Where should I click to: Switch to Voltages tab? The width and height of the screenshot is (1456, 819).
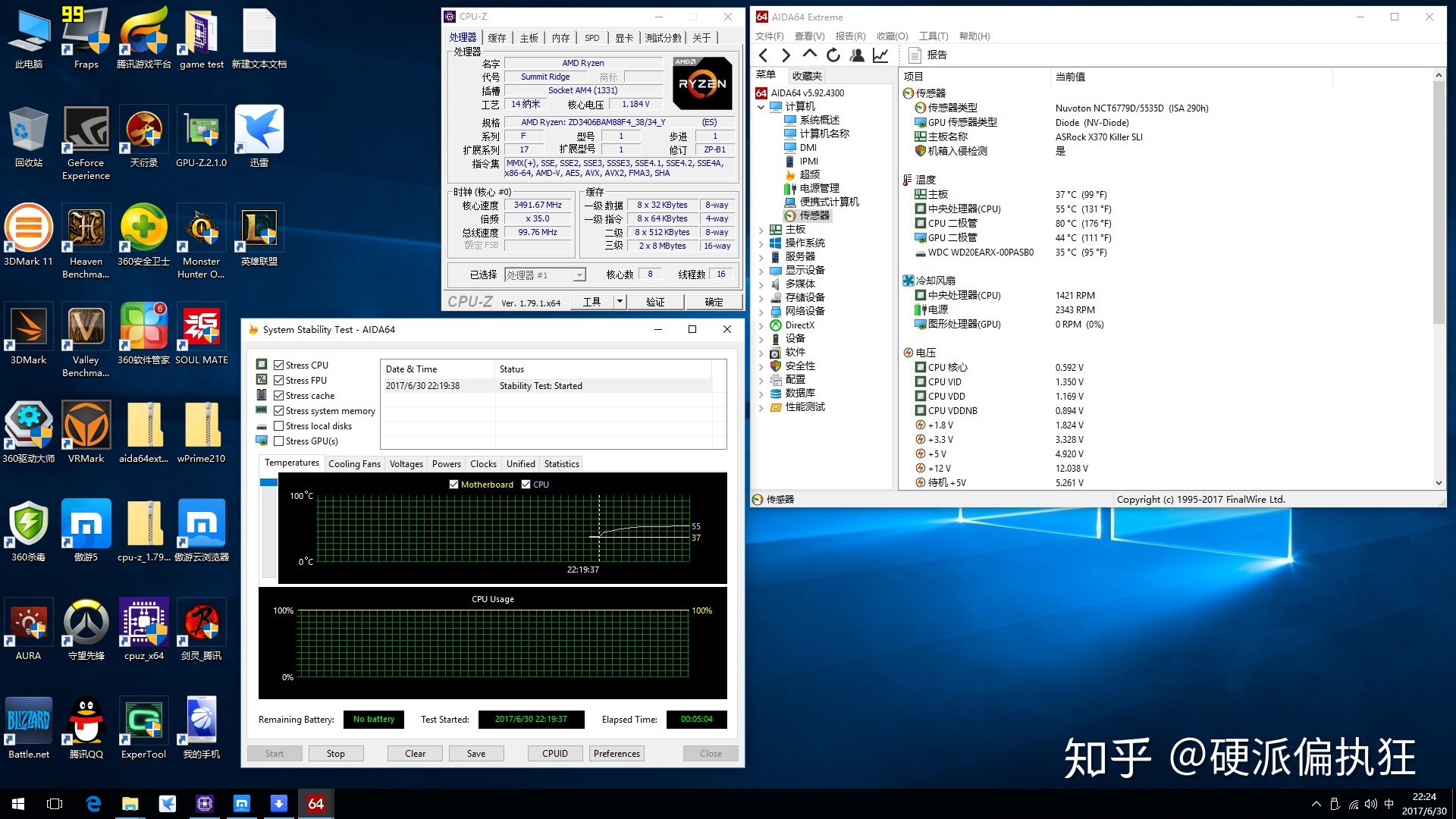pos(406,464)
